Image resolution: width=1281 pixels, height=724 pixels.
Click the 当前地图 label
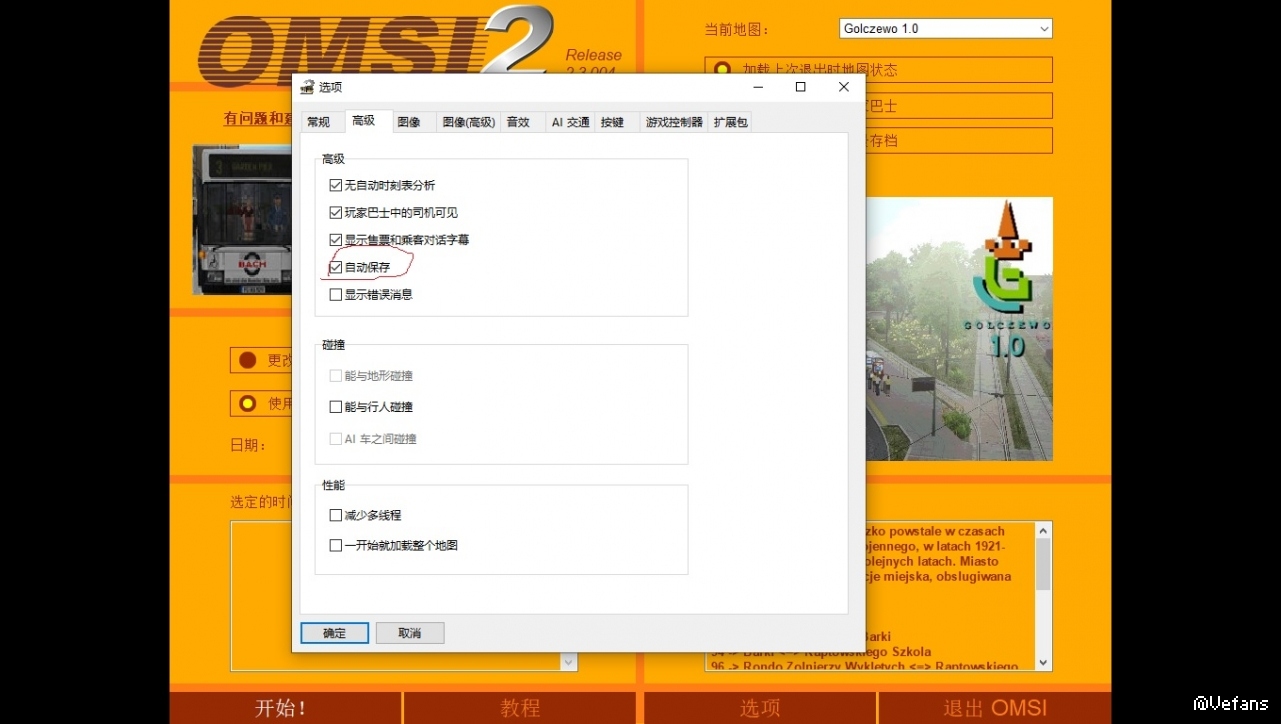pyautogui.click(x=737, y=30)
